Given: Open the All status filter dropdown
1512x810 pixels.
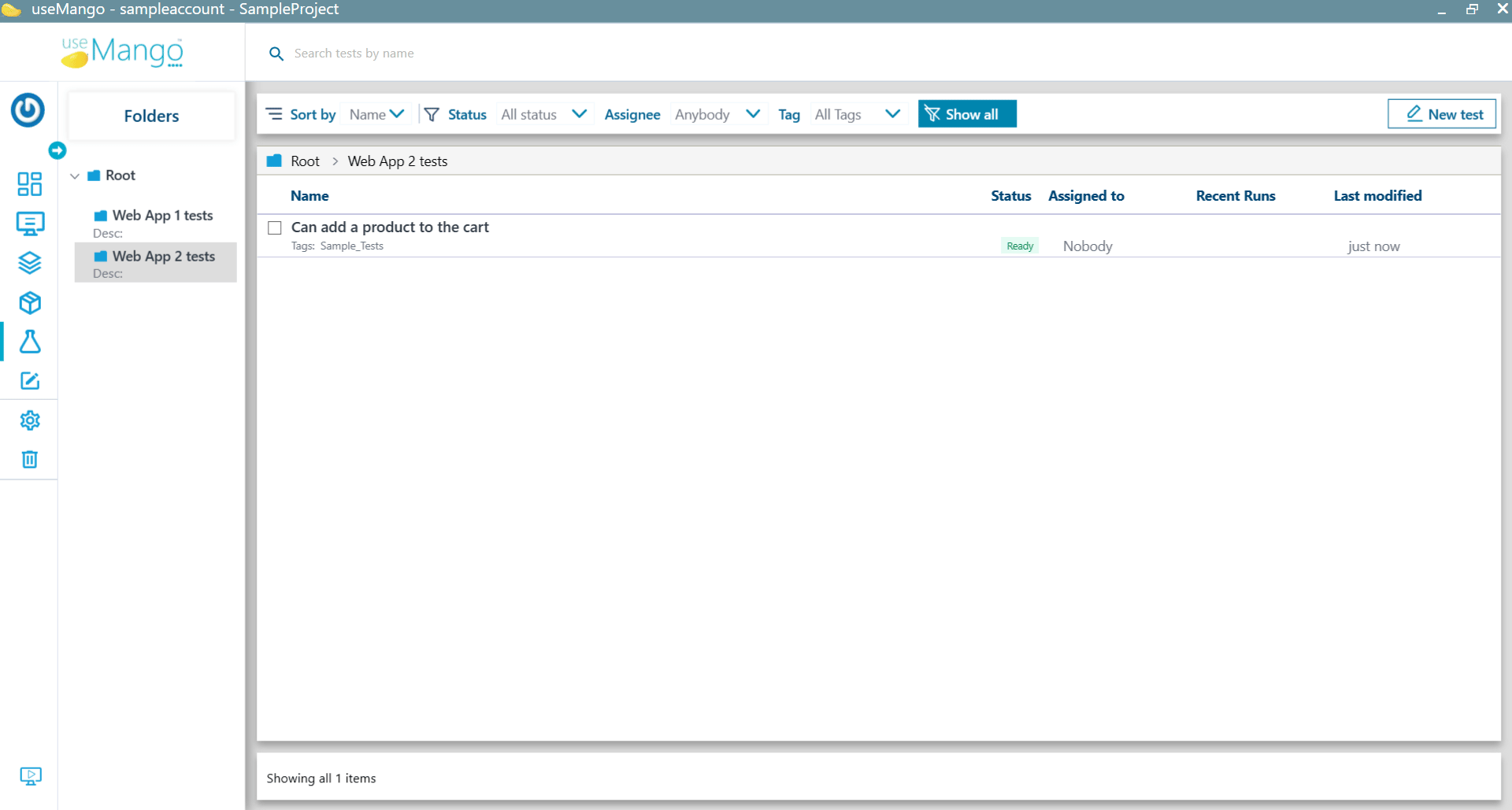Looking at the screenshot, I should (x=543, y=115).
